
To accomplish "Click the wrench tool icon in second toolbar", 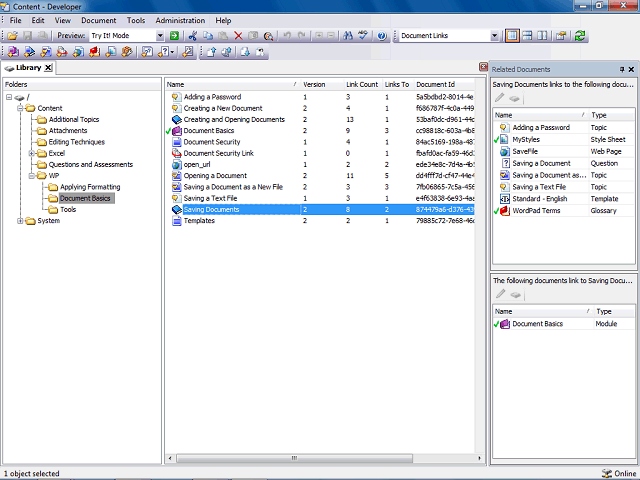I will tap(188, 52).
